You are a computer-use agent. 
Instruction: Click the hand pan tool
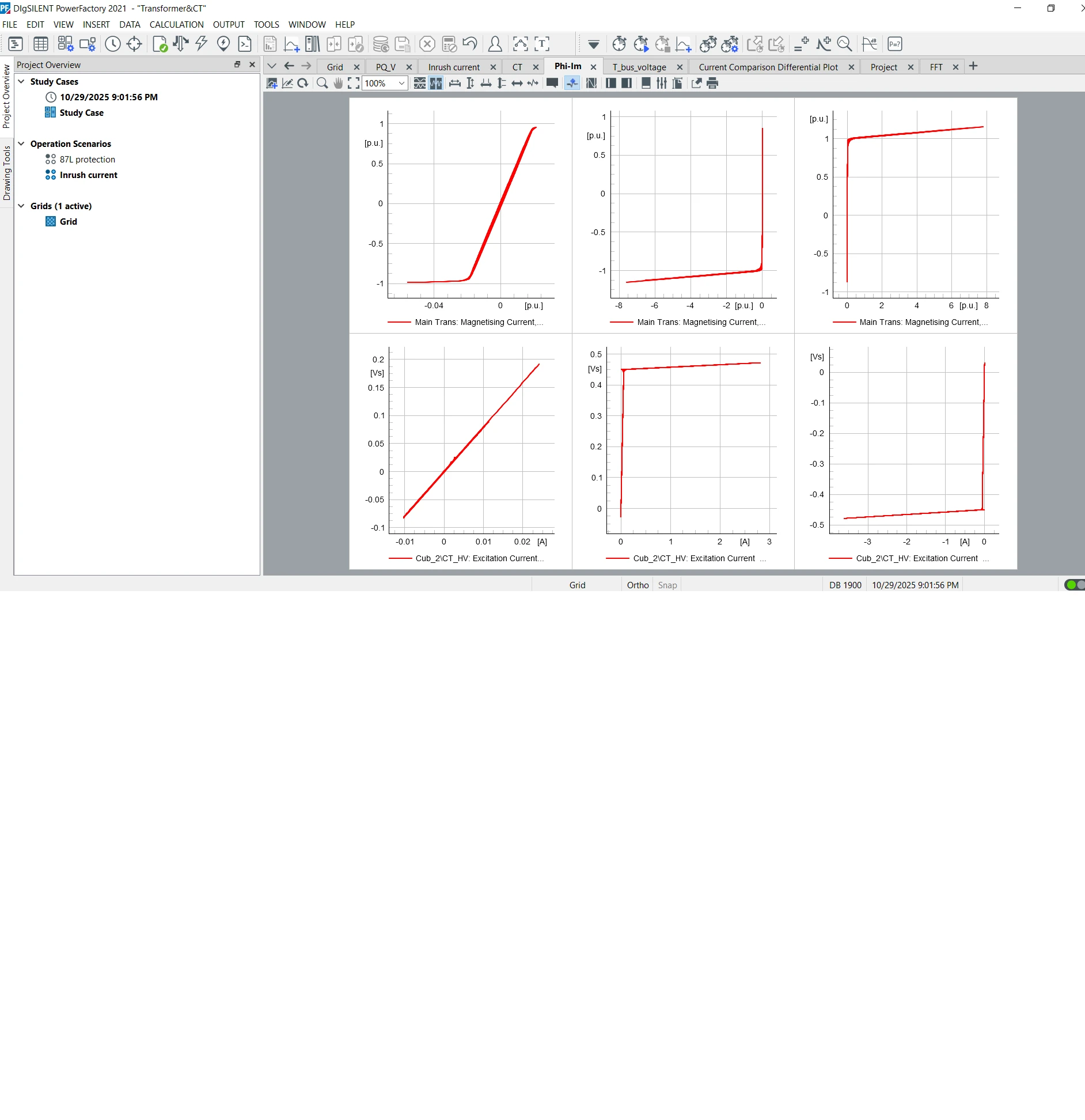[338, 84]
